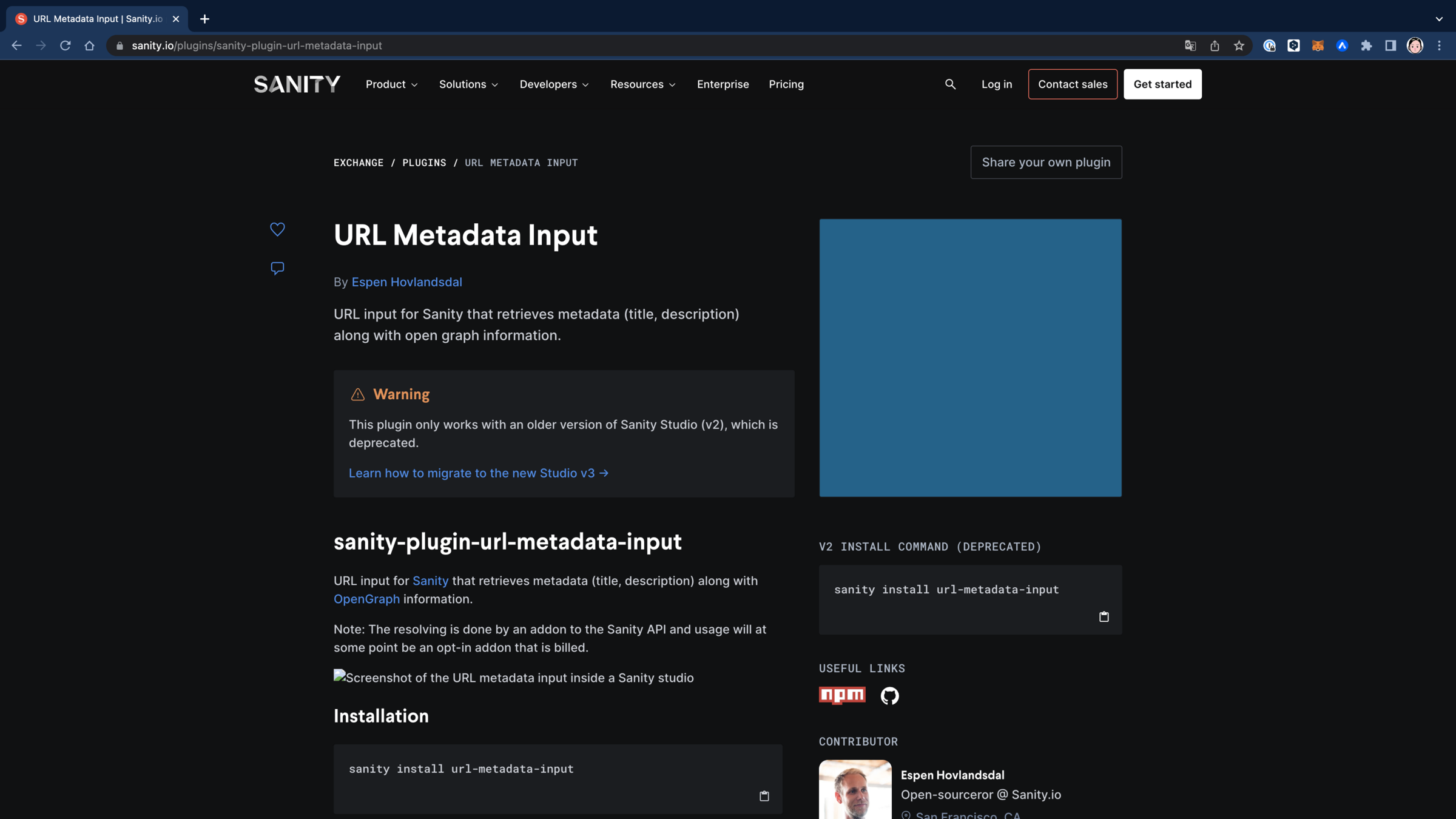
Task: Go to the Pricing page
Action: point(786,84)
